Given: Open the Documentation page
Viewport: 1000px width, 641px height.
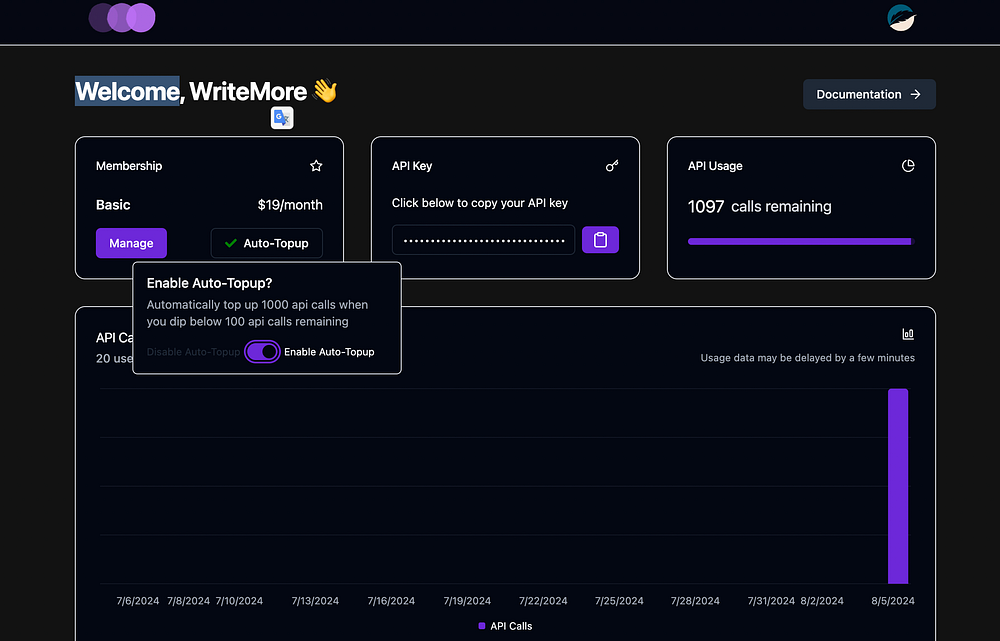Looking at the screenshot, I should pyautogui.click(x=869, y=94).
